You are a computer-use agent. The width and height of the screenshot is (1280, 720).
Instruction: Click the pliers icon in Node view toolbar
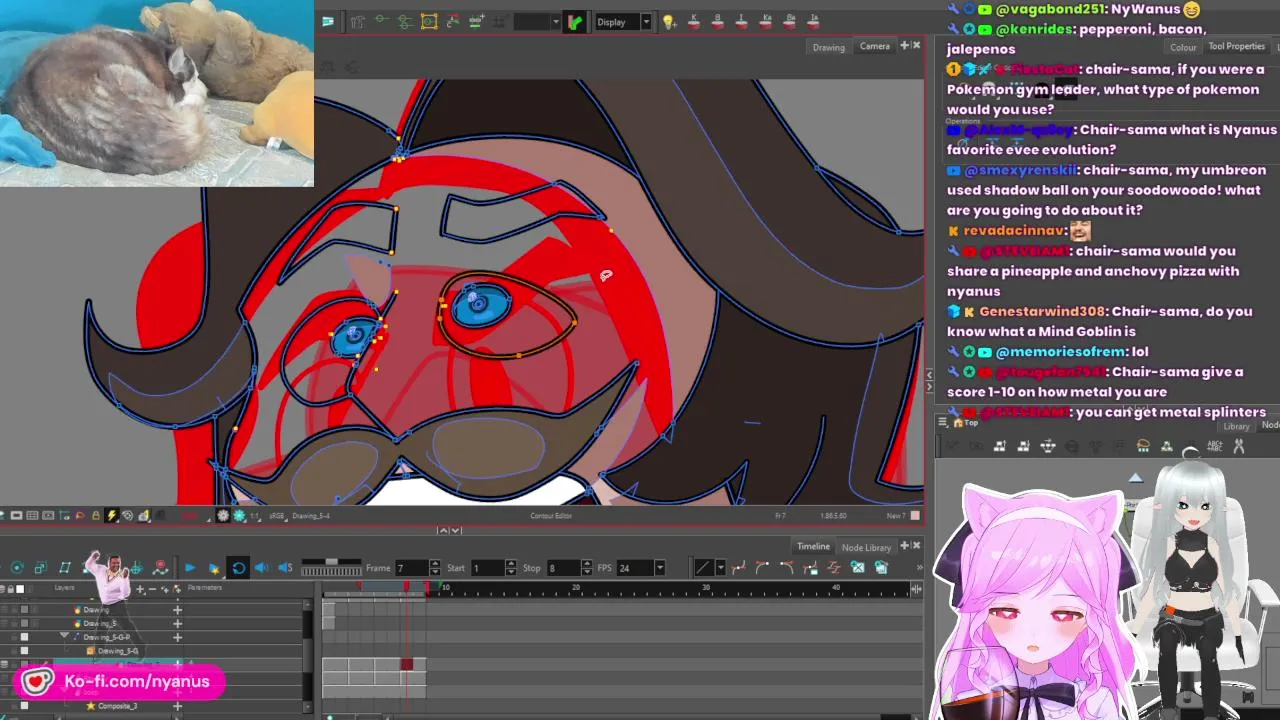tap(1239, 446)
